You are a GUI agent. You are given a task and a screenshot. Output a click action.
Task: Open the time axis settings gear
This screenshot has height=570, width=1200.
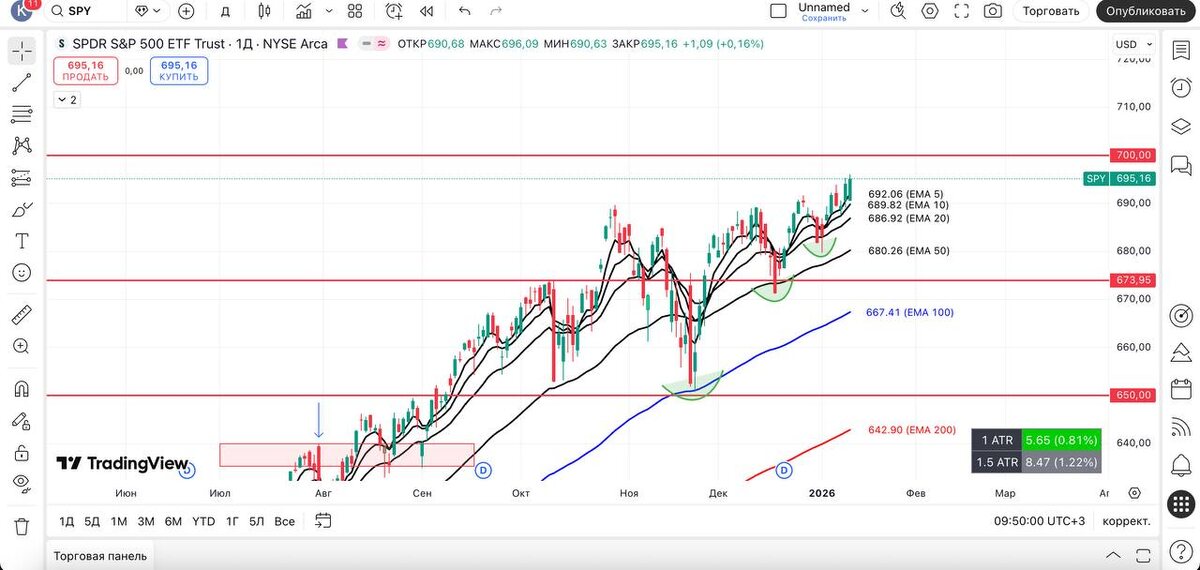pyautogui.click(x=1135, y=493)
